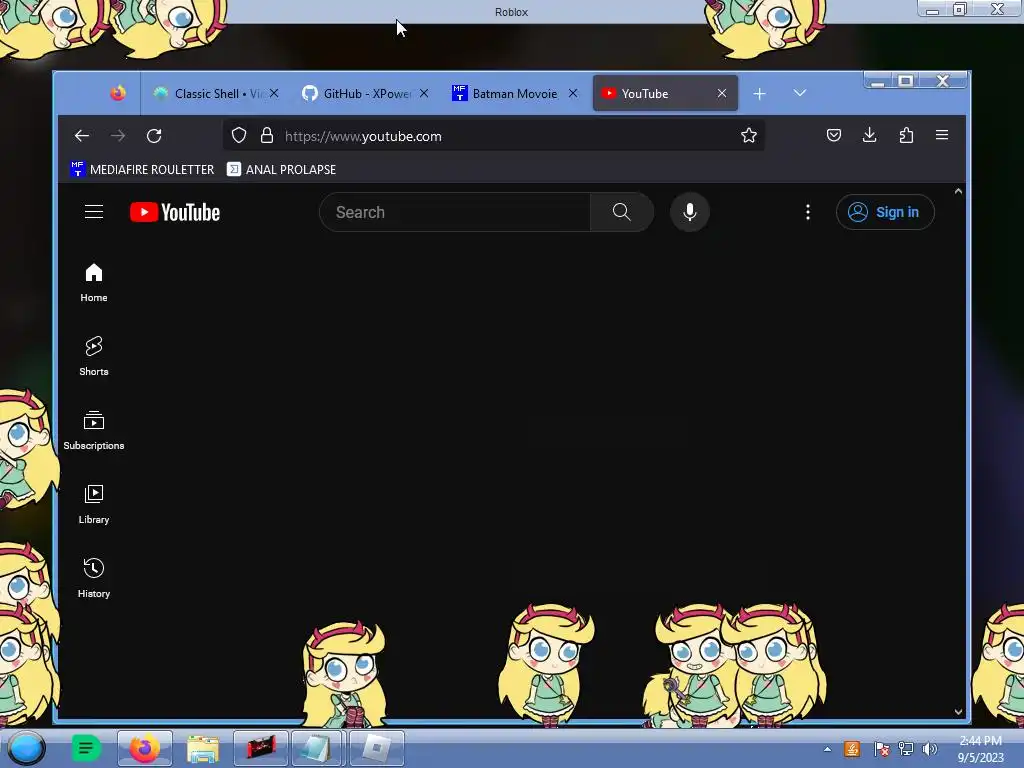The image size is (1024, 768).
Task: Open Roblox taskbar button
Action: point(376,748)
